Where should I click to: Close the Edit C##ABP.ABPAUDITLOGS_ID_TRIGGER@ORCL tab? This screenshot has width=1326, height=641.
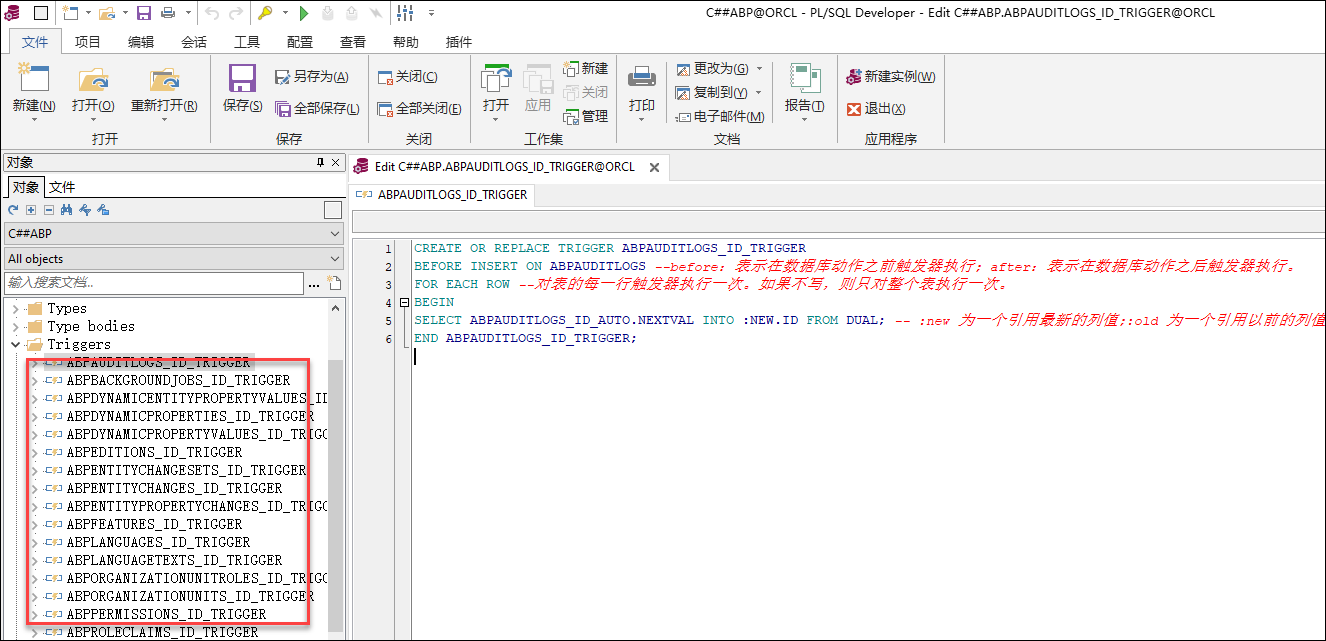click(655, 167)
